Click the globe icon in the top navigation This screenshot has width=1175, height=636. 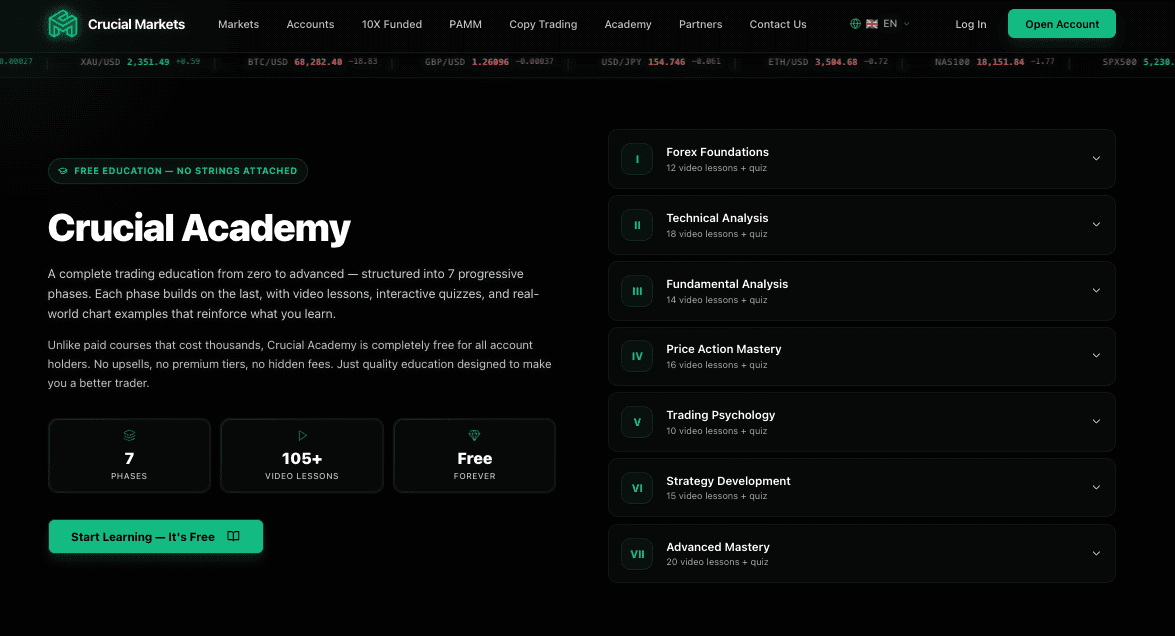coord(854,24)
